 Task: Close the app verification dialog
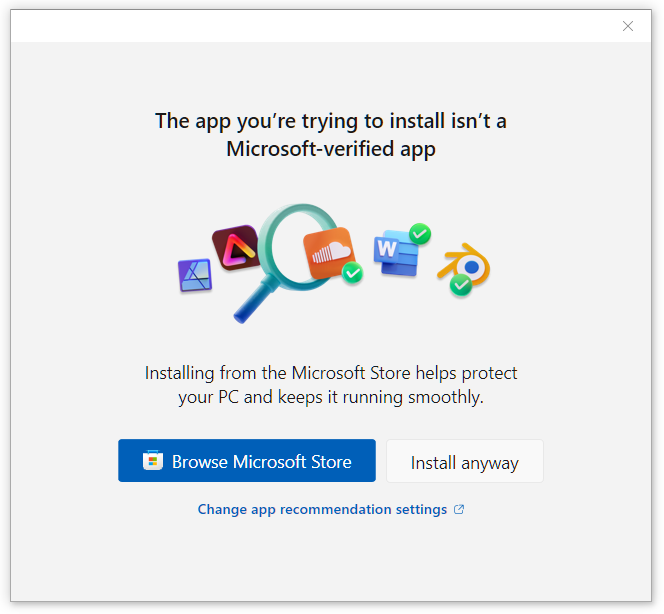pos(628,26)
